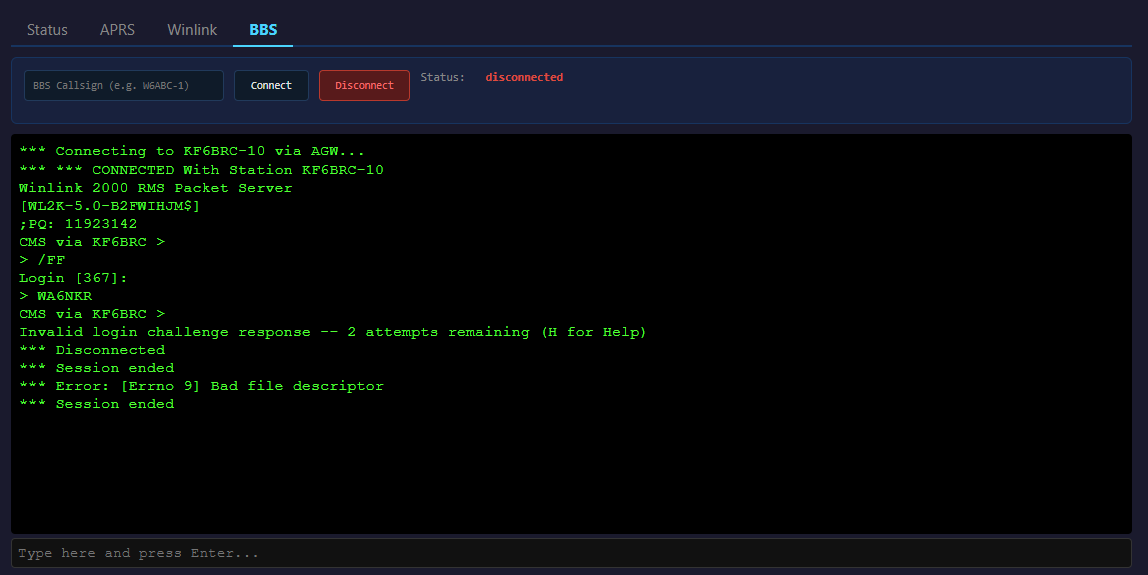1148x575 pixels.
Task: Focus the BBS Callsign input field
Action: click(x=124, y=86)
